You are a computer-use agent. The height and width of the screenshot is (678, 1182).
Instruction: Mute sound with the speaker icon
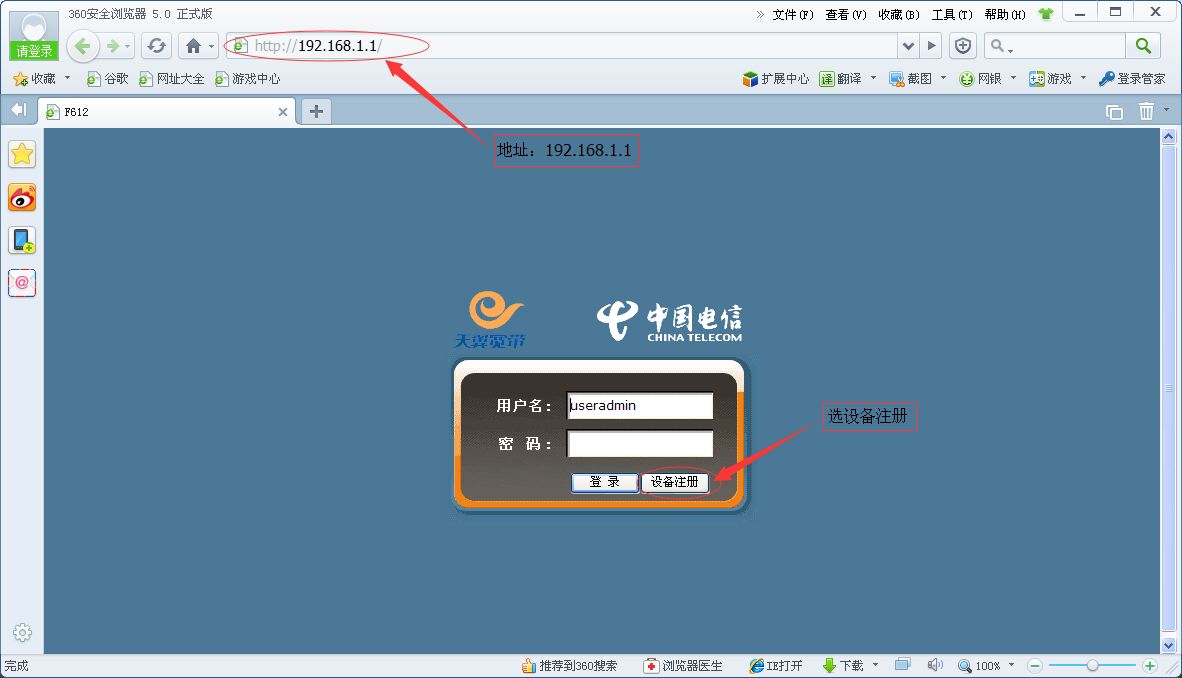pyautogui.click(x=935, y=665)
